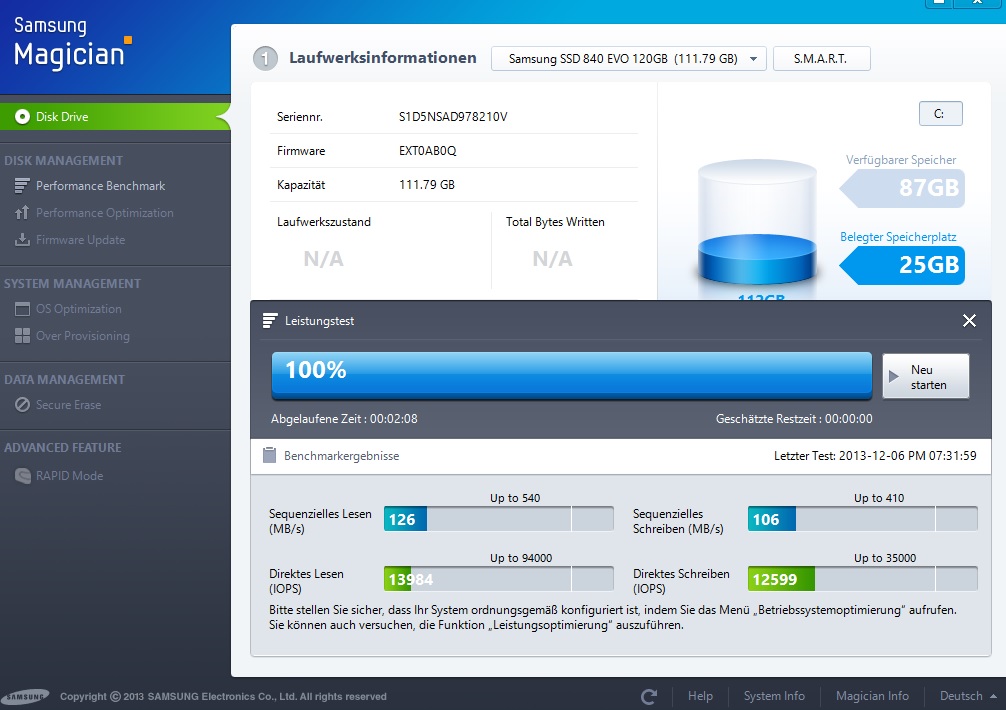Screen dimensions: 1006x710
Task: Open Secure Erase in the sidebar
Action: pos(68,405)
